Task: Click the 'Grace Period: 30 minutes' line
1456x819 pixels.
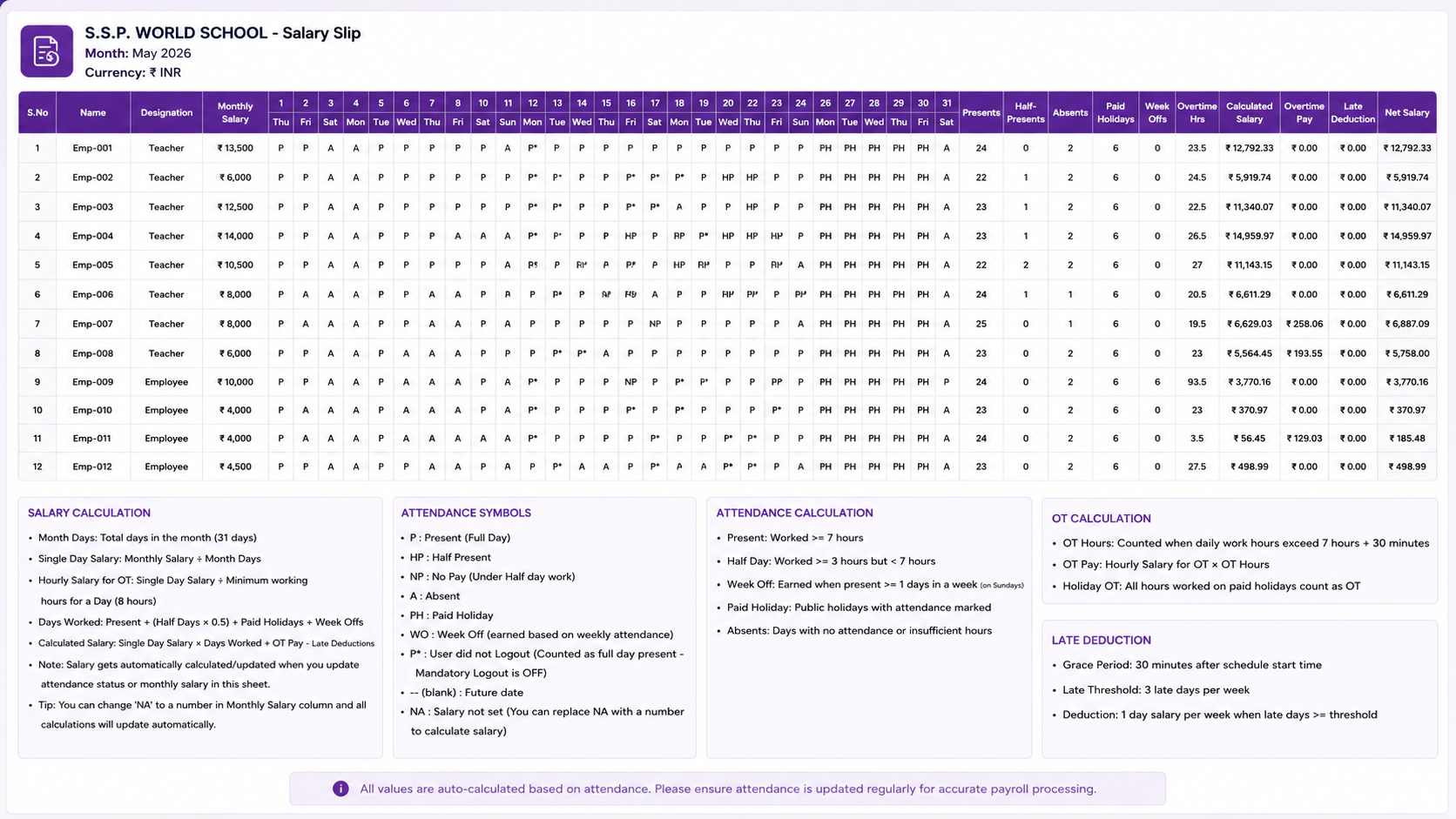Action: [x=1192, y=665]
